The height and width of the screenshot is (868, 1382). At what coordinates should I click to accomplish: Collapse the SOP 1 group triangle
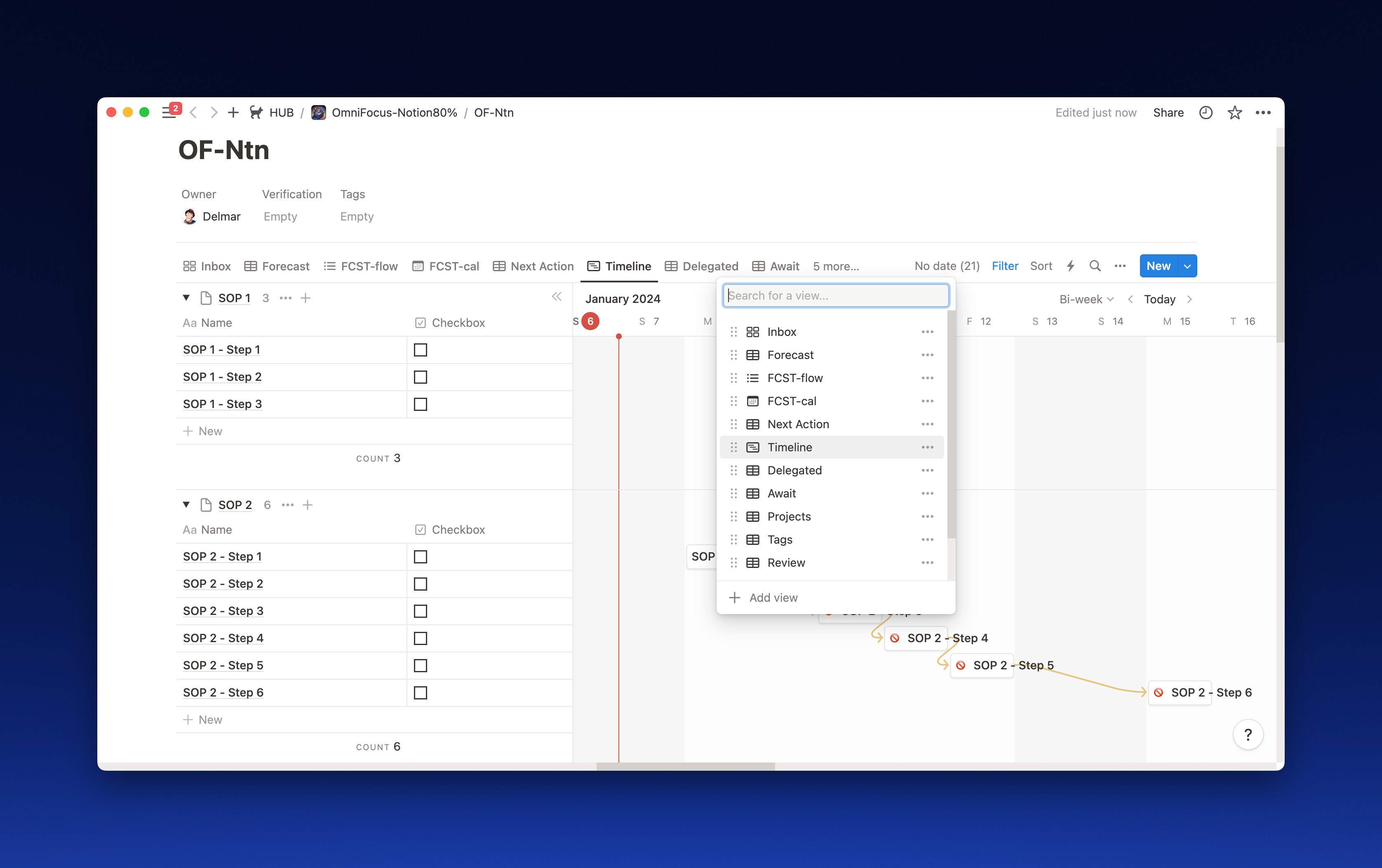186,298
